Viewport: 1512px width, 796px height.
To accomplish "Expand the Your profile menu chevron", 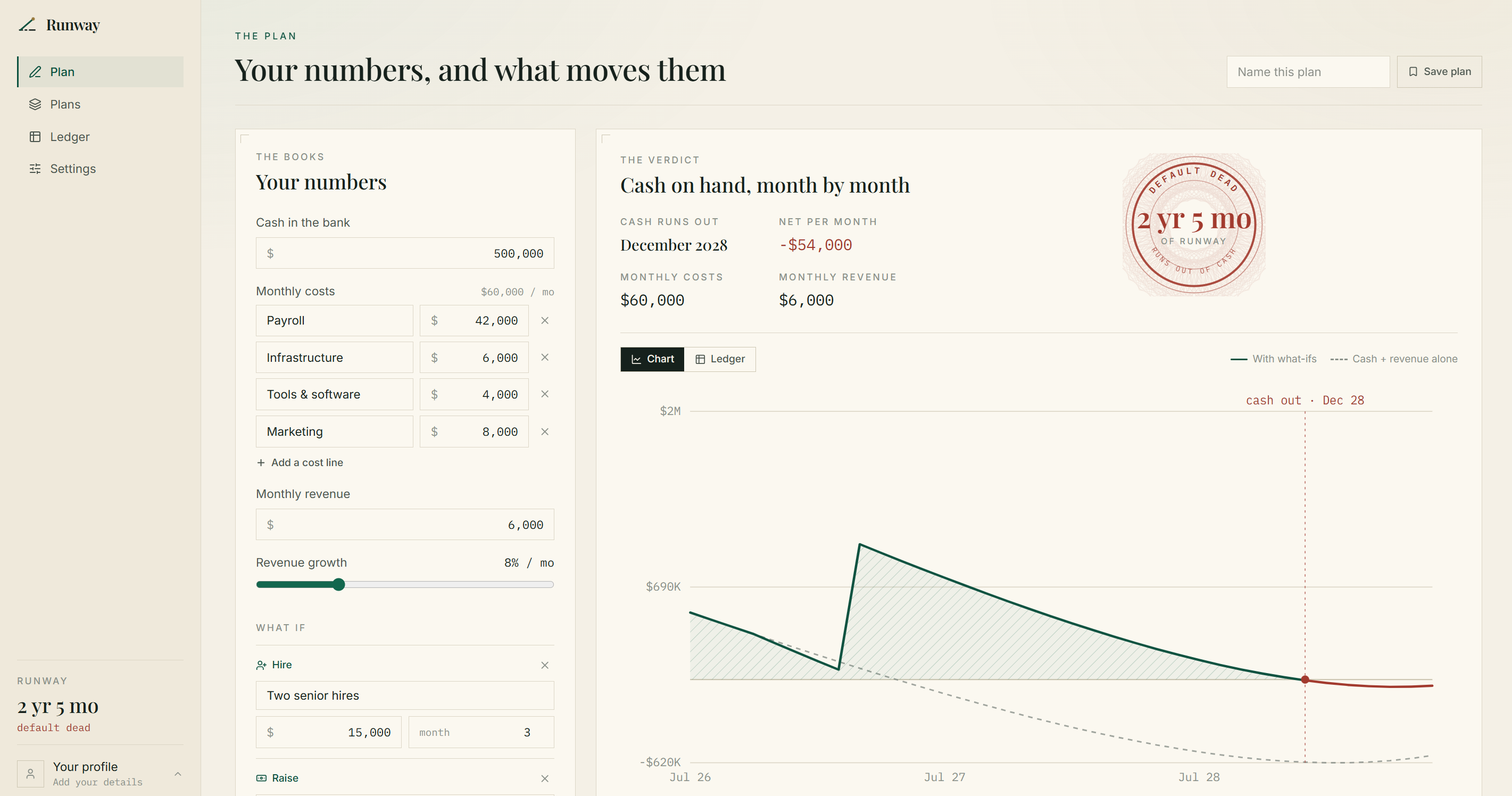I will [178, 774].
